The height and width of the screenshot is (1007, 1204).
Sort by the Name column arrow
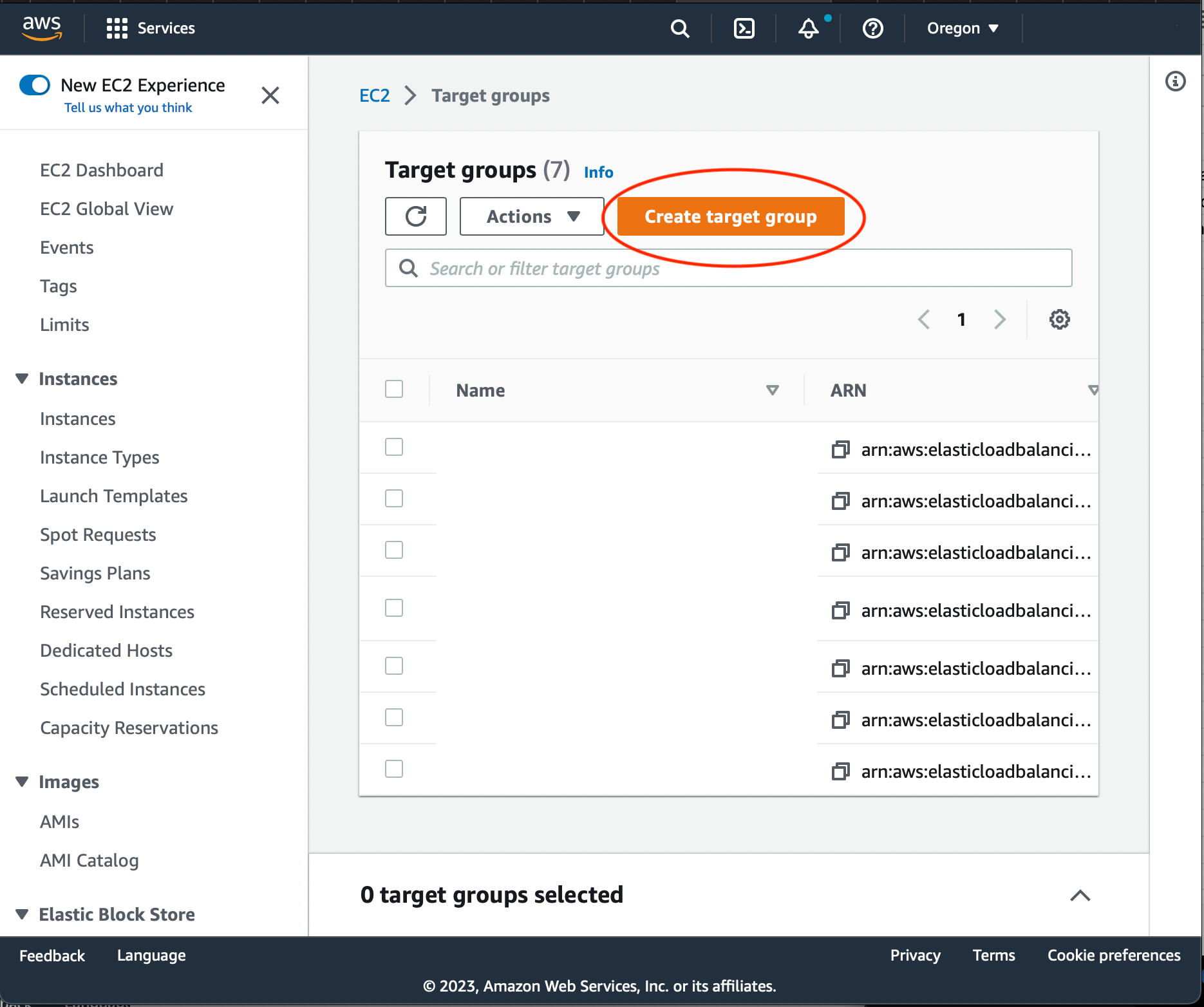point(773,390)
